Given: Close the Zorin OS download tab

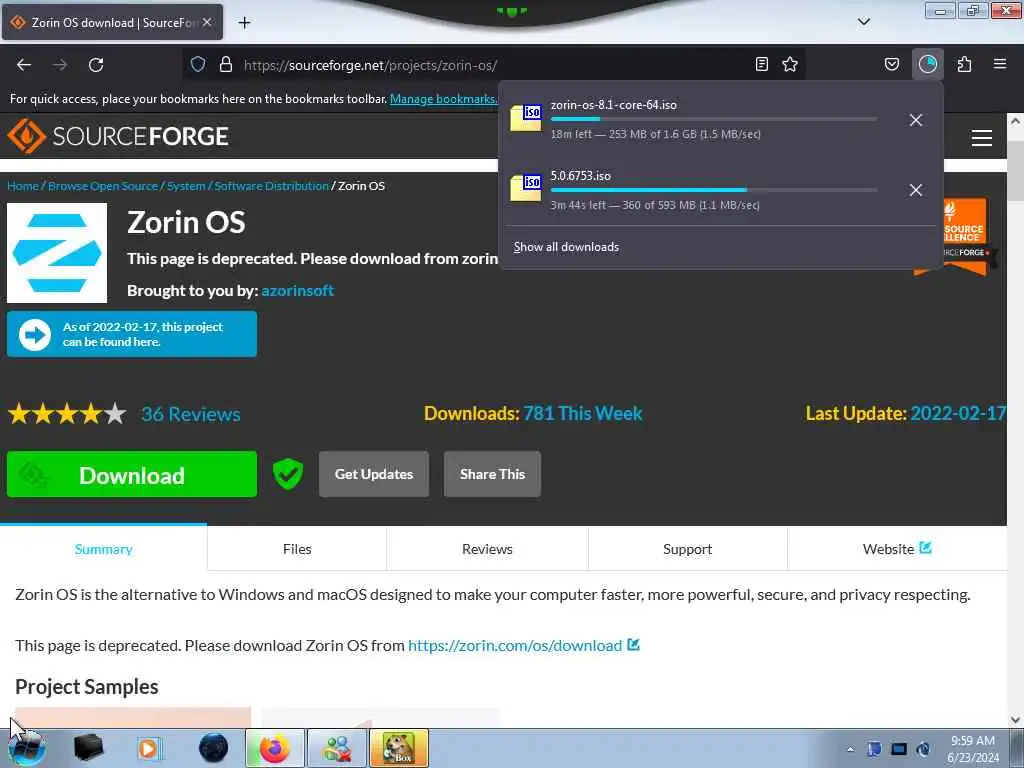Looking at the screenshot, I should pos(207,22).
